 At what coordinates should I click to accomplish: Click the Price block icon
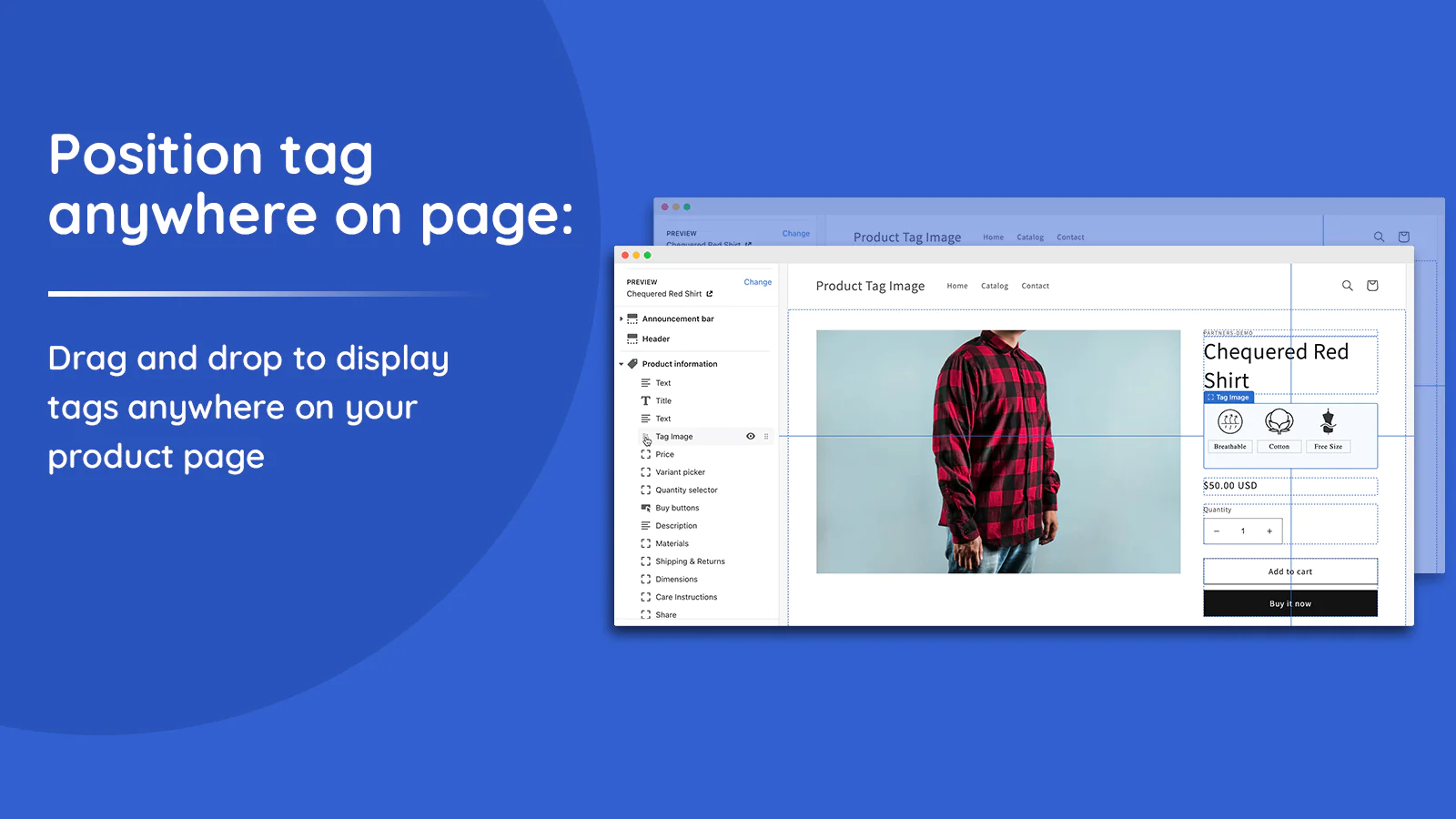click(645, 454)
